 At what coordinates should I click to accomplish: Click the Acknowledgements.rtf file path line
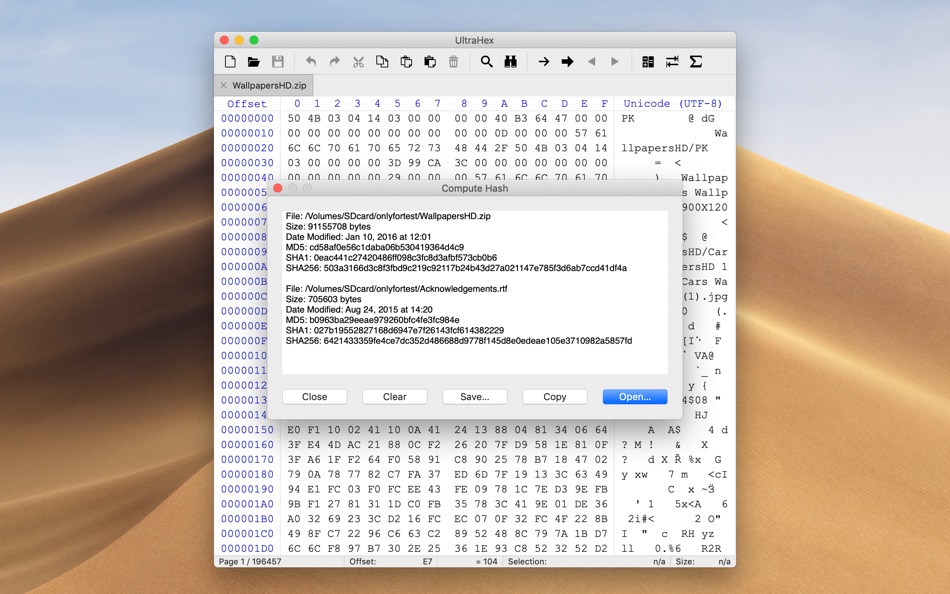click(396, 289)
